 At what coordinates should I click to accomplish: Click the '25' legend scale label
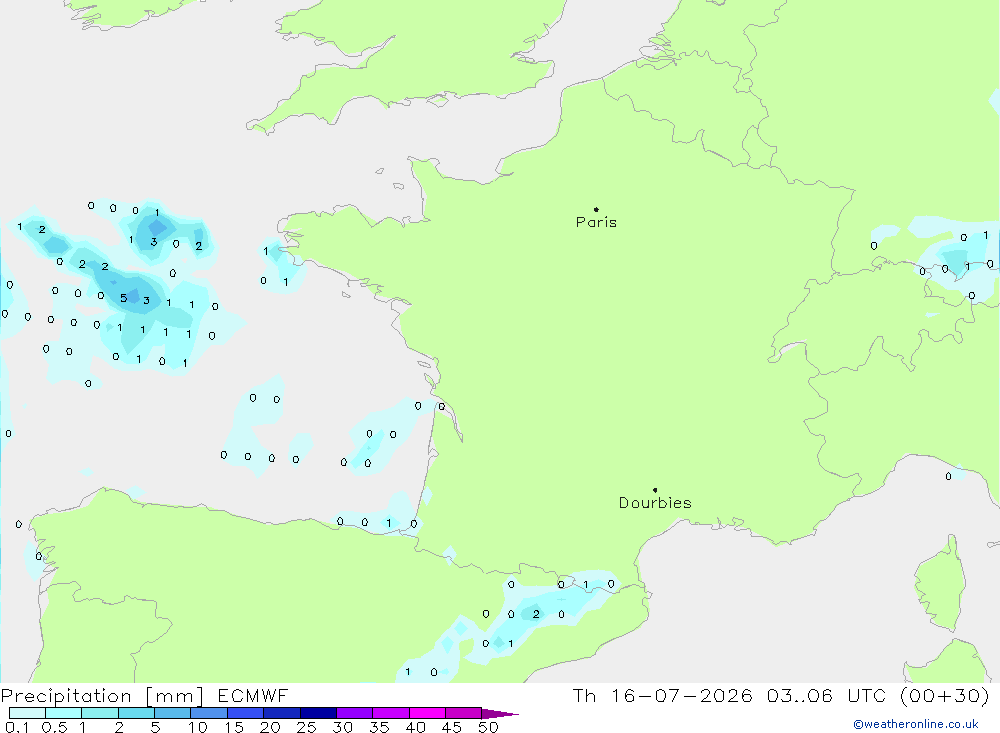click(306, 727)
